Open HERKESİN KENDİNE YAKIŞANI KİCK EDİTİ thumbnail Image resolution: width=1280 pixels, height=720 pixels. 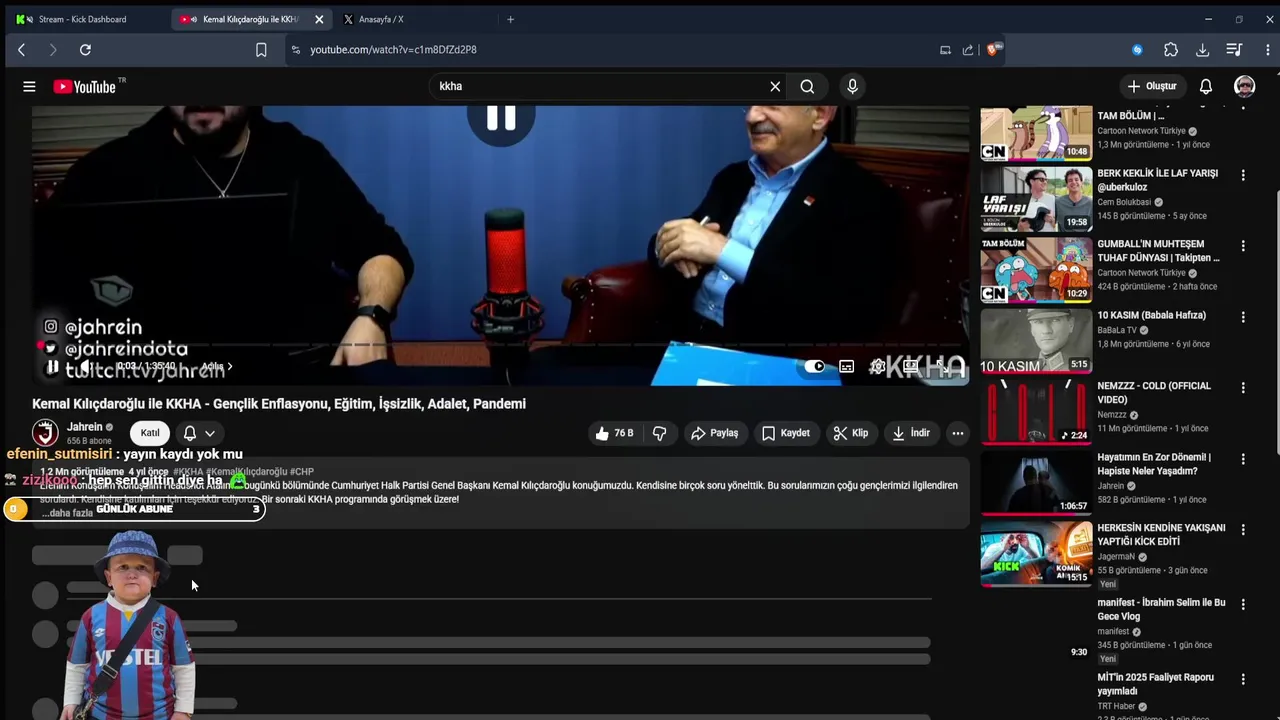tap(1036, 553)
